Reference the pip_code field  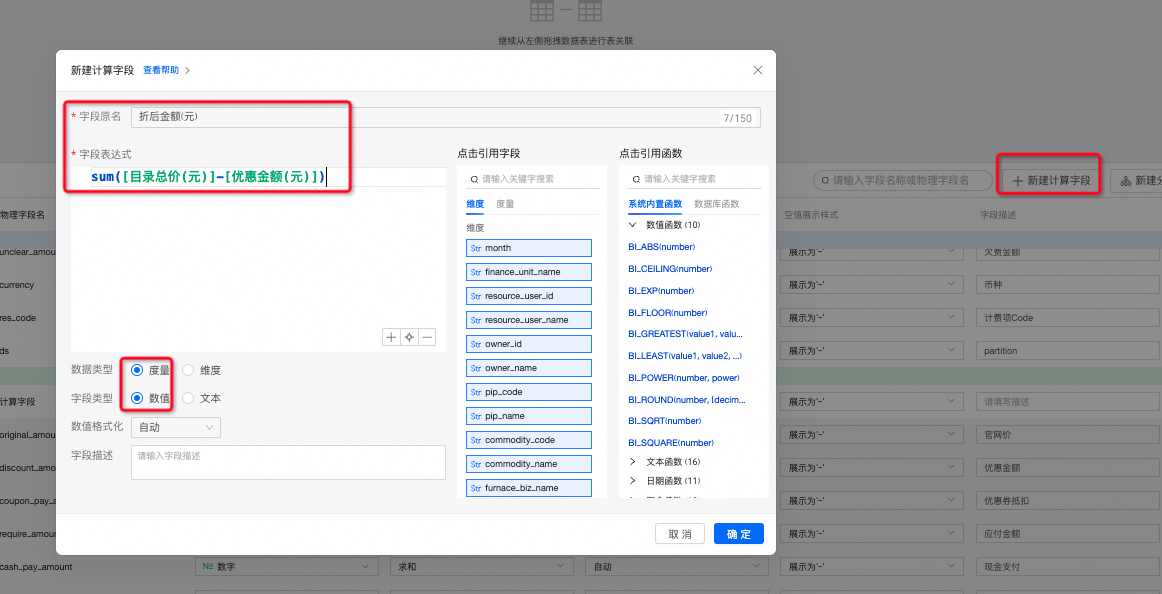coord(528,392)
